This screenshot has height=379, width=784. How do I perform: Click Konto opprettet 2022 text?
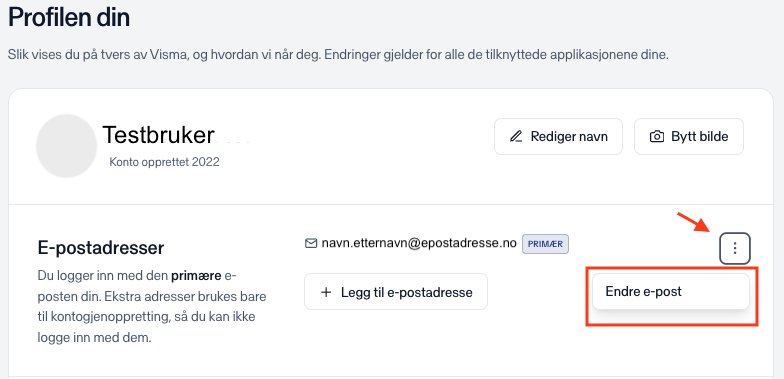[164, 162]
